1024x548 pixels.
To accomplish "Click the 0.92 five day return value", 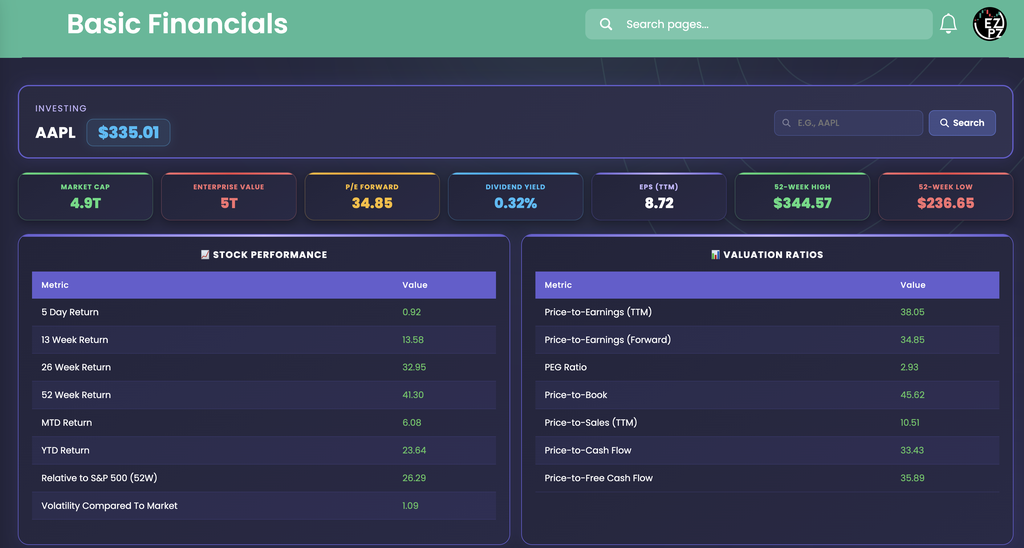I will (411, 312).
